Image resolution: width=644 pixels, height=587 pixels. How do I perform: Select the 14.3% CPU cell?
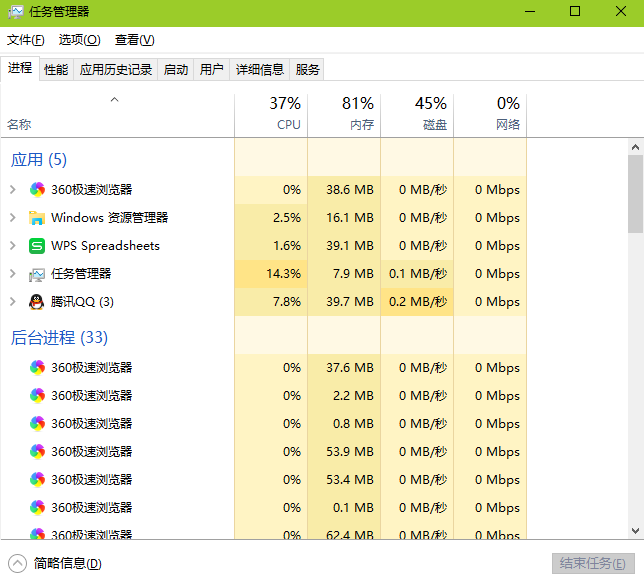[x=271, y=274]
